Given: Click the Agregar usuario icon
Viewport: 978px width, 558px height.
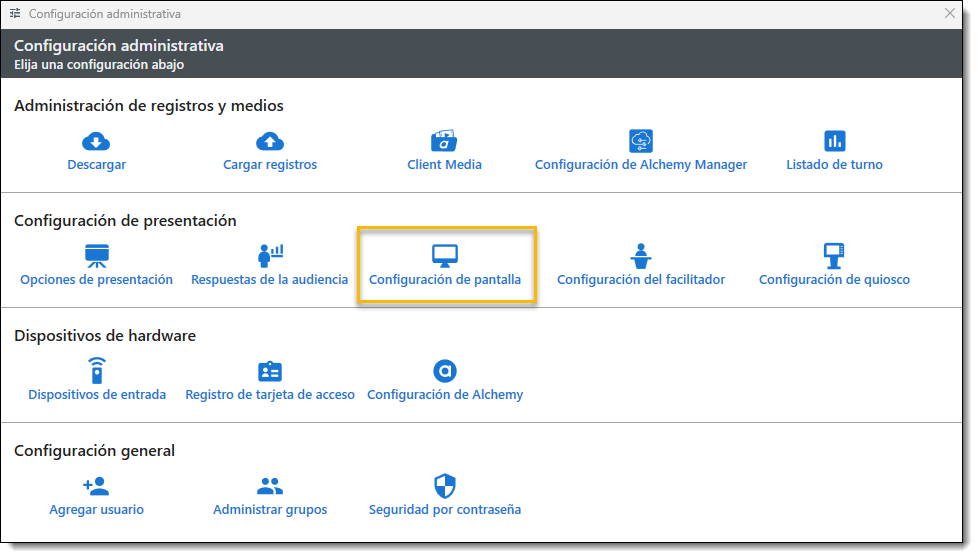Looking at the screenshot, I should 96,486.
